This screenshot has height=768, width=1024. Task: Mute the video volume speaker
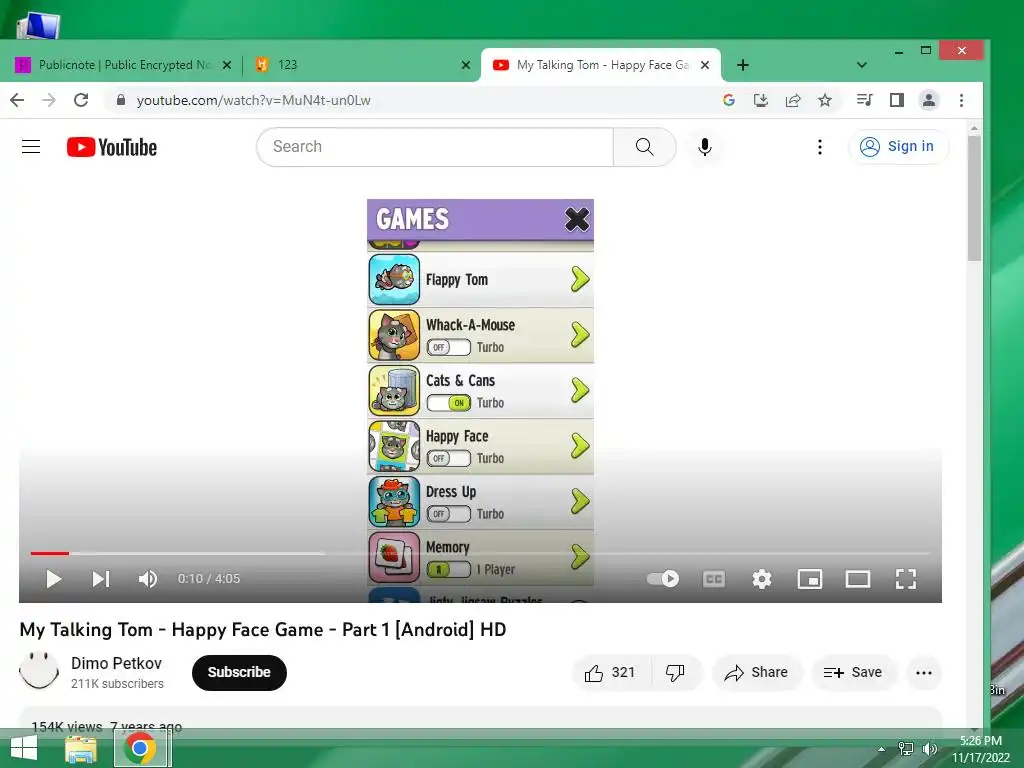148,579
